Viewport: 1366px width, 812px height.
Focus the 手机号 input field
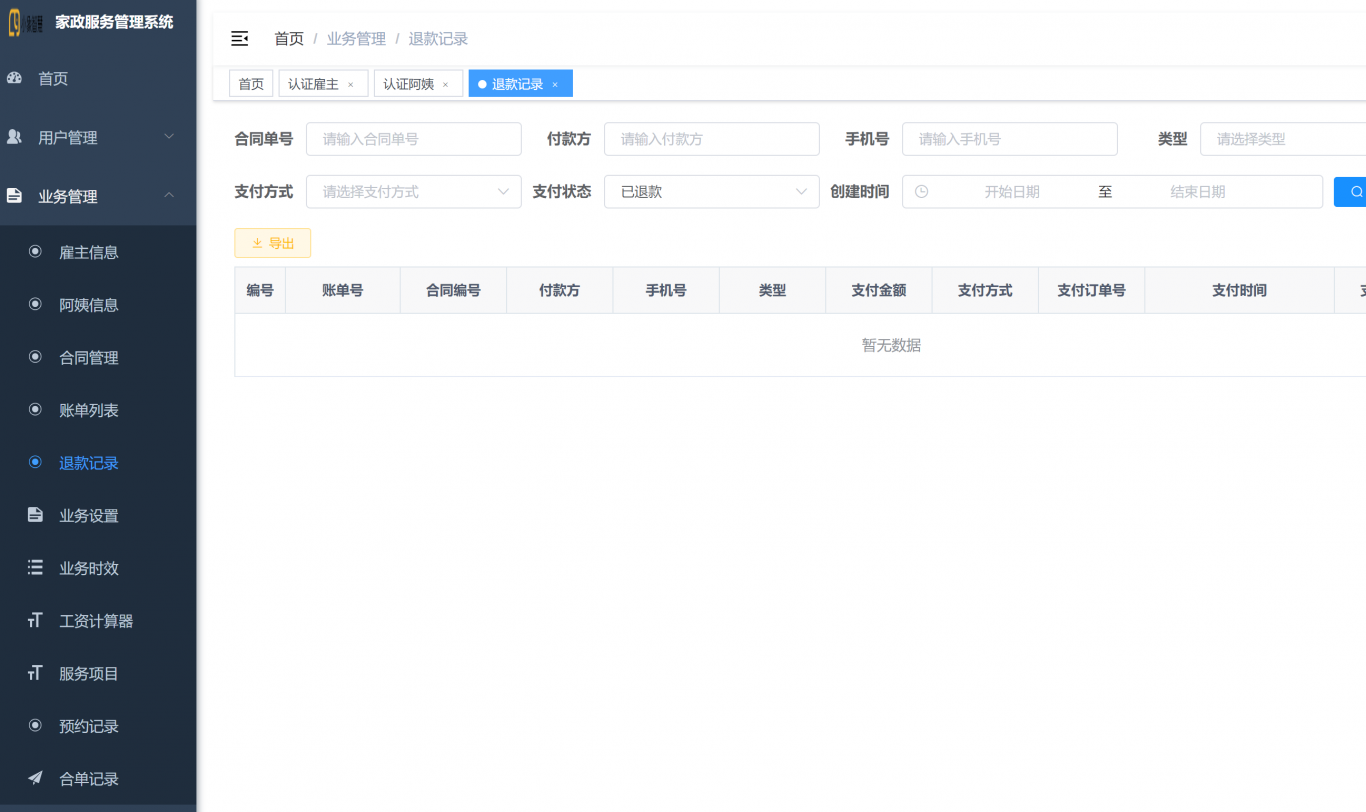1010,139
